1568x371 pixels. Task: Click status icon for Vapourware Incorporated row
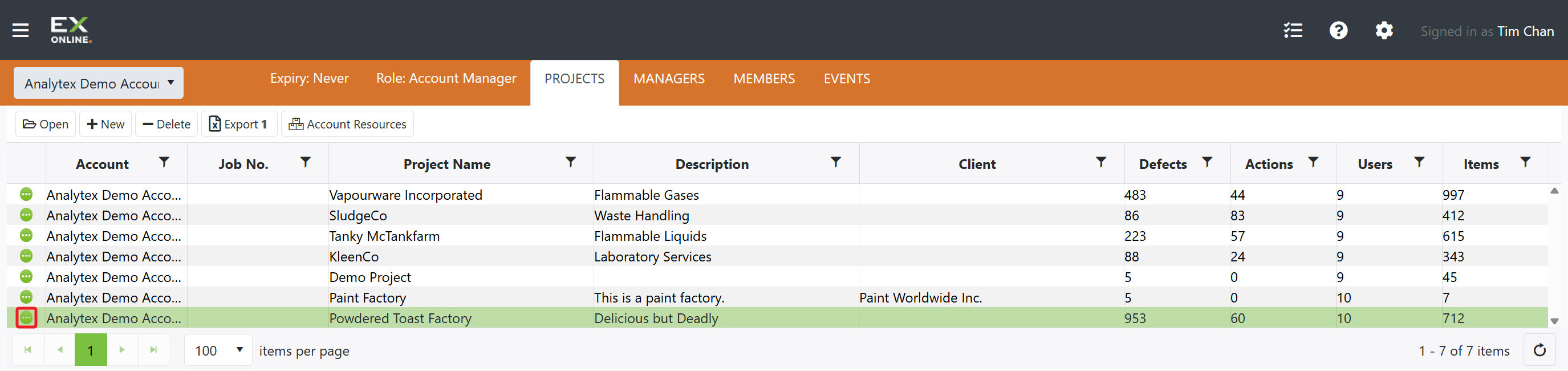(26, 194)
